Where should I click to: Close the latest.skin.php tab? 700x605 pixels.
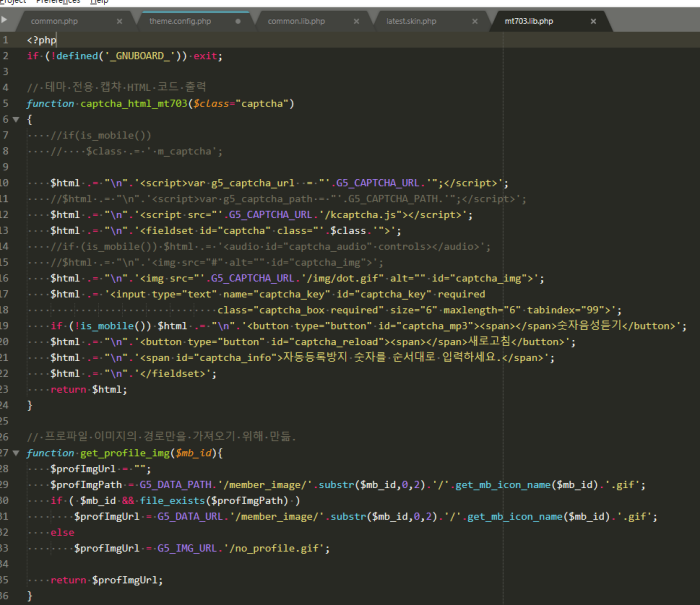tap(474, 20)
